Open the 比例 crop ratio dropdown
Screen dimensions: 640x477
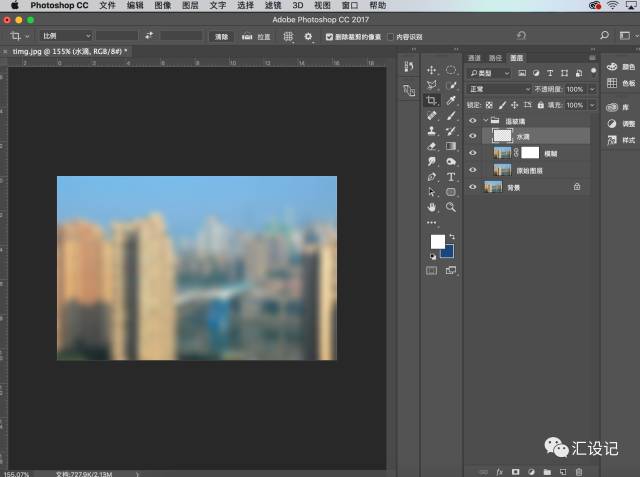(66, 36)
